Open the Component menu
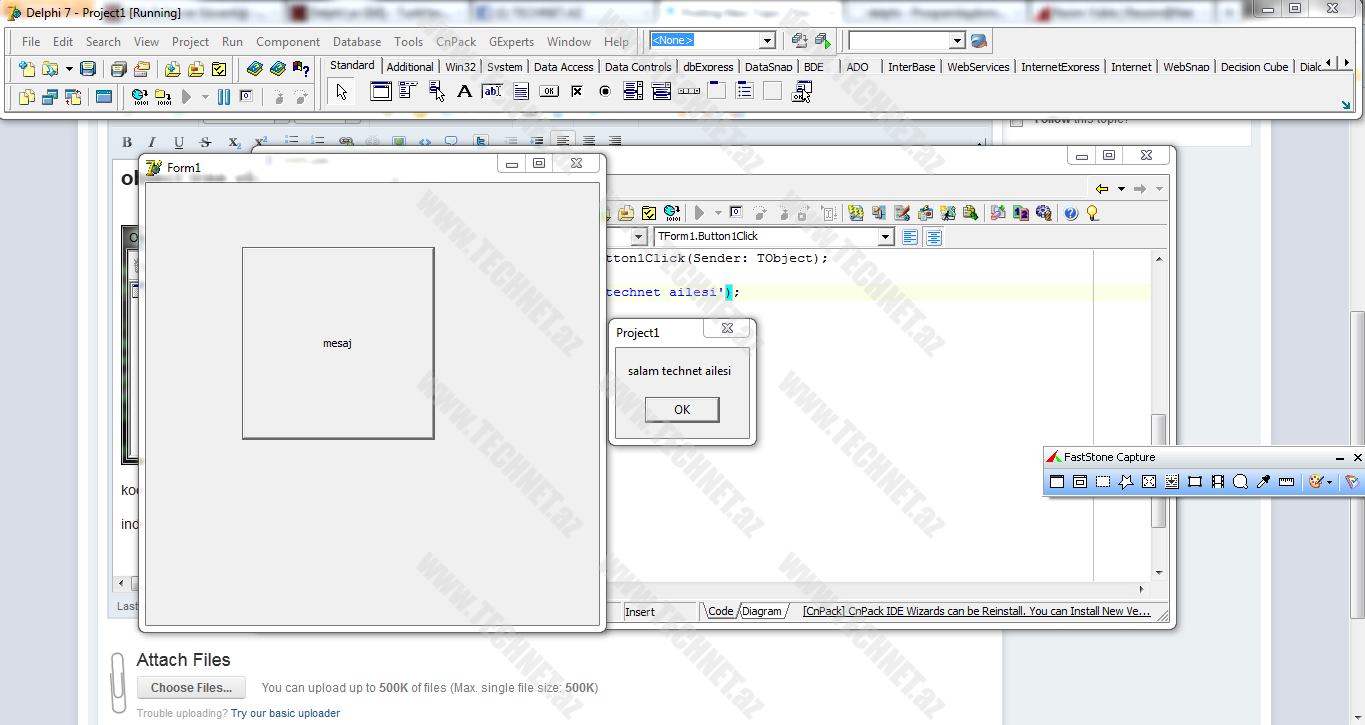Viewport: 1365px width, 725px height. click(288, 42)
